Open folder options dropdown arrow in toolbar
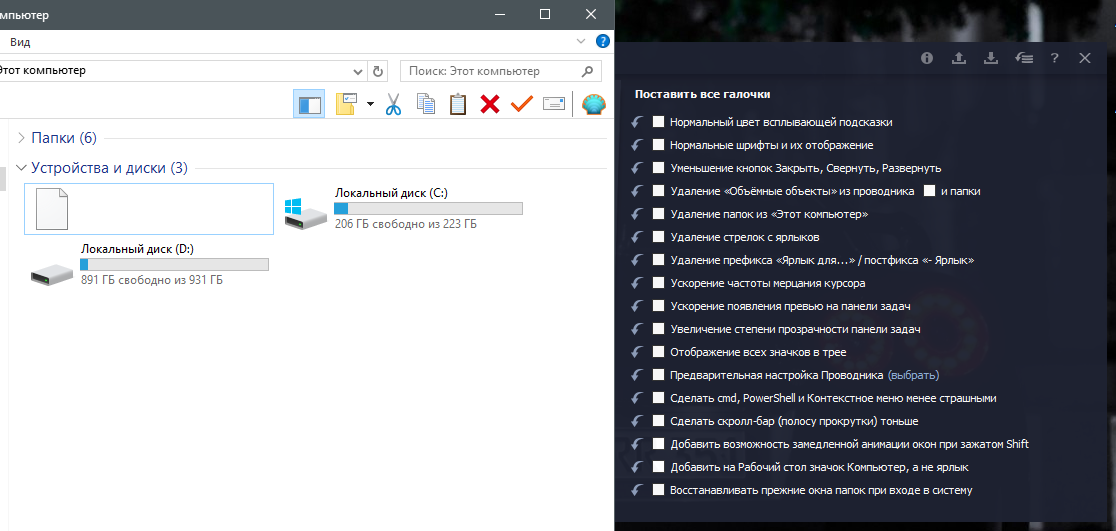1116x531 pixels. point(370,105)
